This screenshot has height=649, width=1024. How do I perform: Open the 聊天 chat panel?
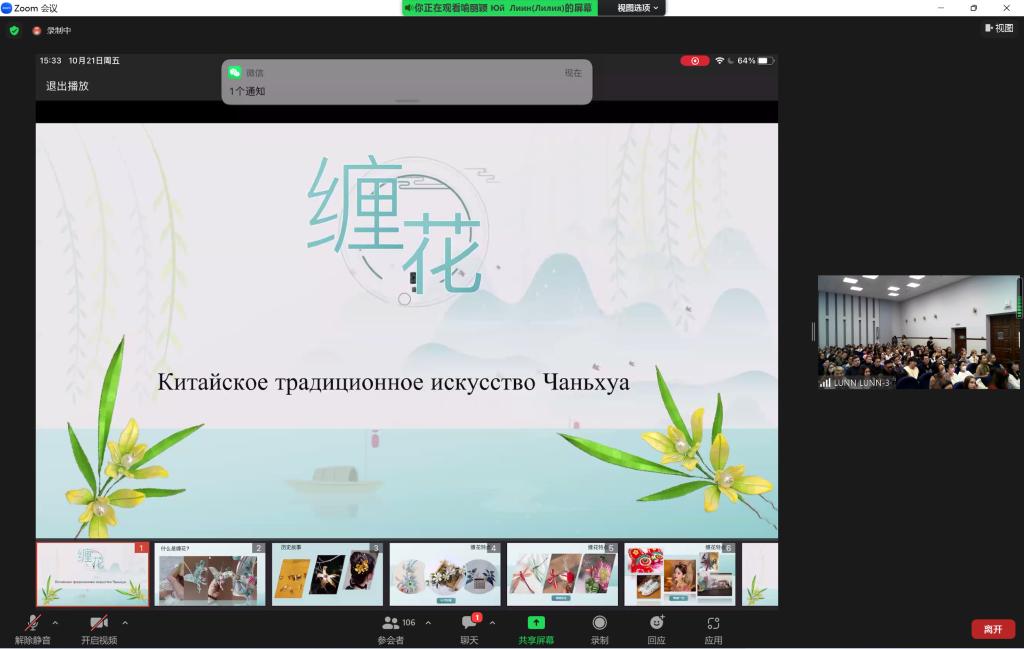469,623
